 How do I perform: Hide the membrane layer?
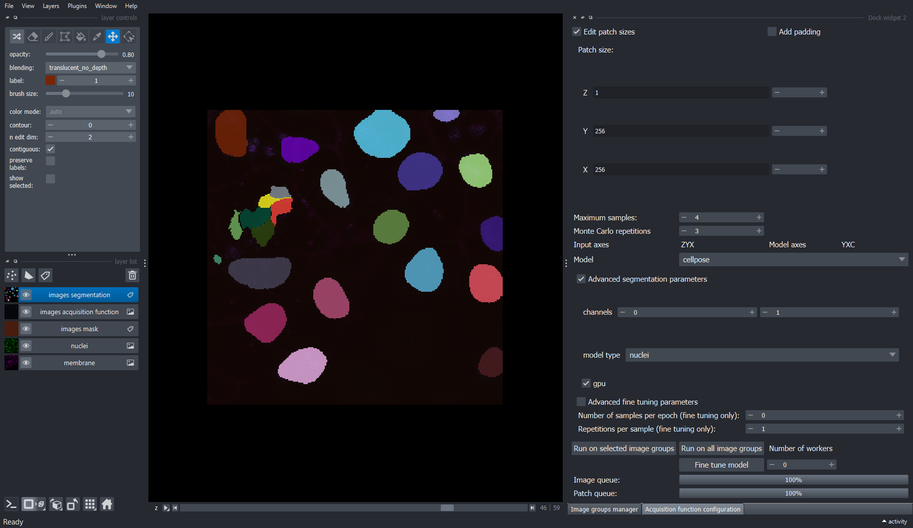[x=26, y=363]
